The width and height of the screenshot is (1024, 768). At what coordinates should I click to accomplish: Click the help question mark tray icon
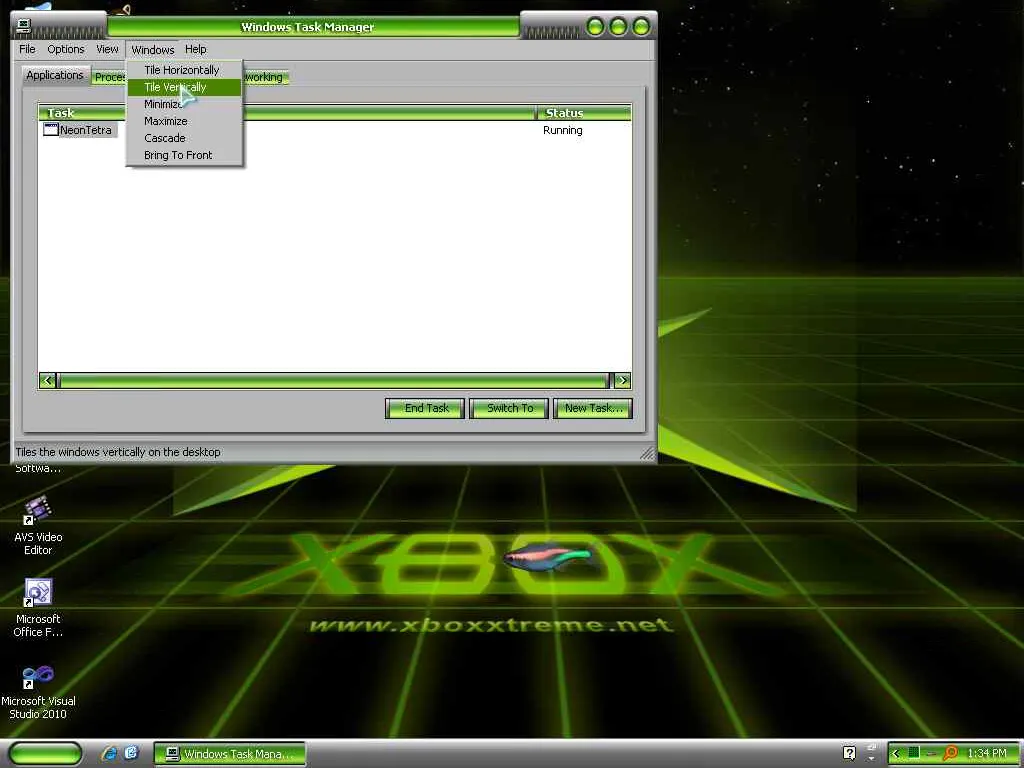click(849, 754)
